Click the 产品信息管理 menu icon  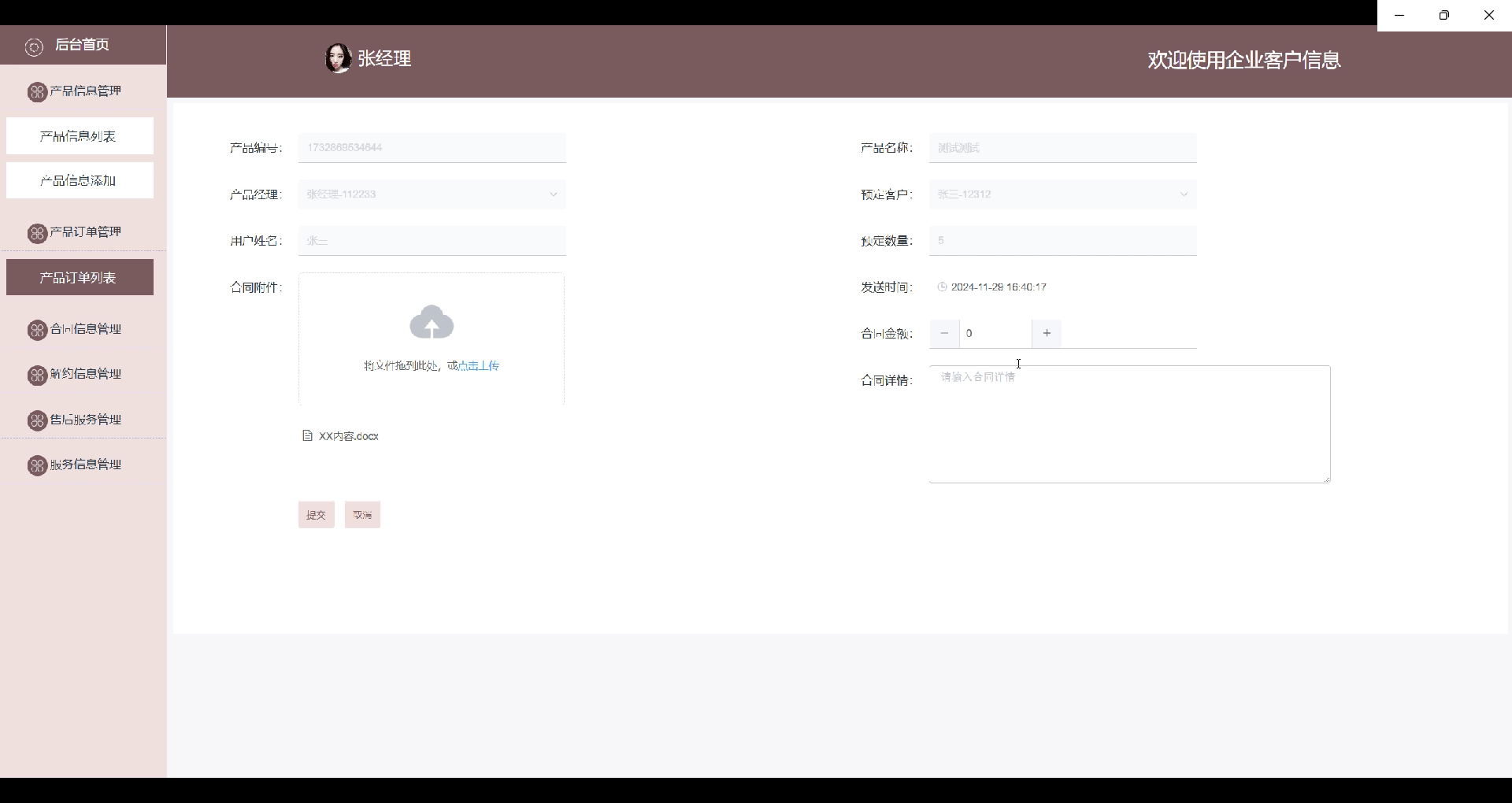[37, 92]
